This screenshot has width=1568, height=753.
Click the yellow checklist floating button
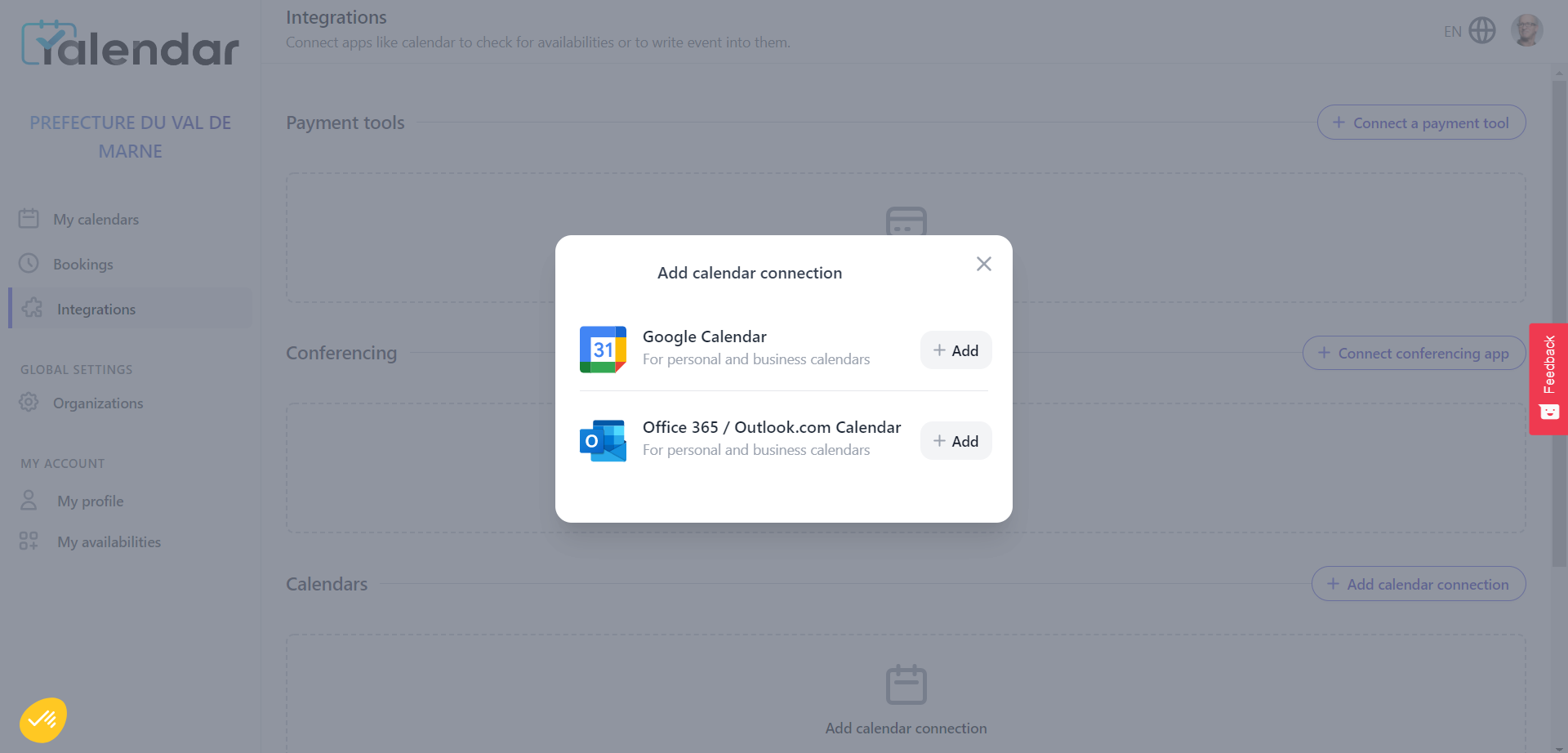43,720
